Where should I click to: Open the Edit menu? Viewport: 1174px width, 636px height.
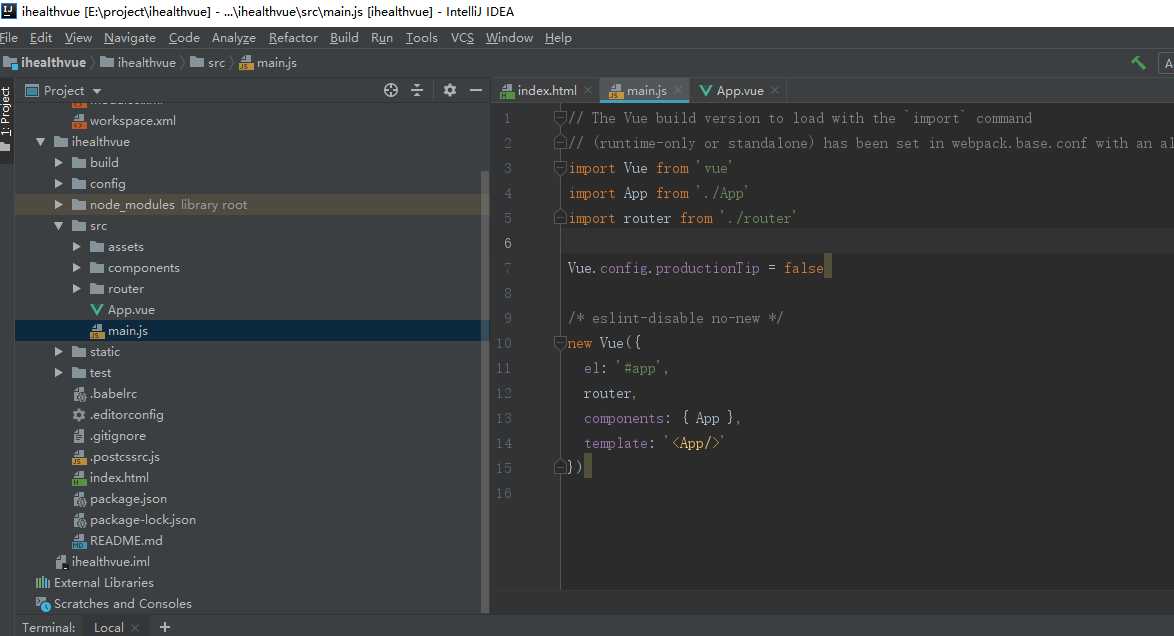point(40,37)
